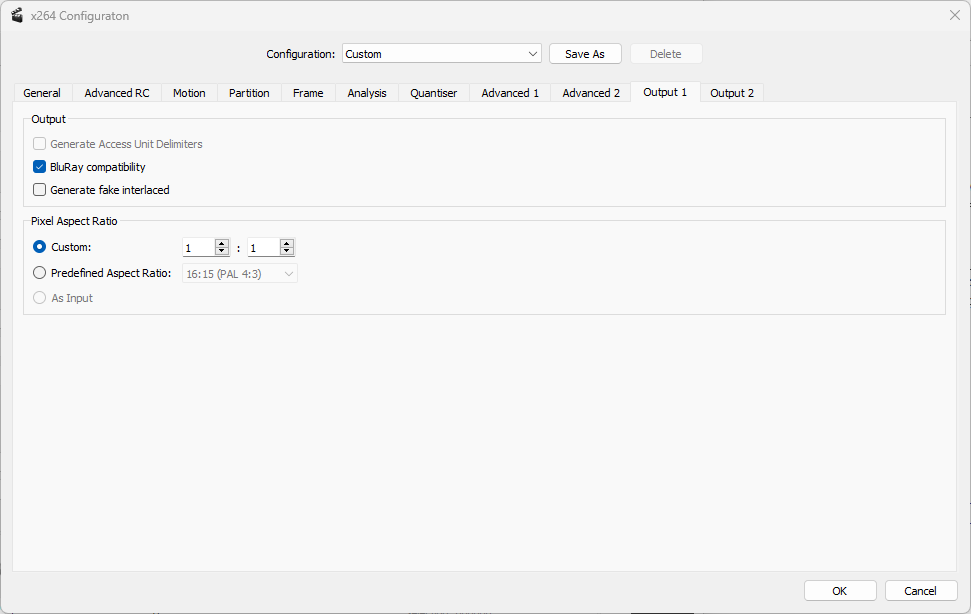Screen dimensions: 971x614
Task: Go to the Advanced 1 tab
Action: tap(510, 93)
